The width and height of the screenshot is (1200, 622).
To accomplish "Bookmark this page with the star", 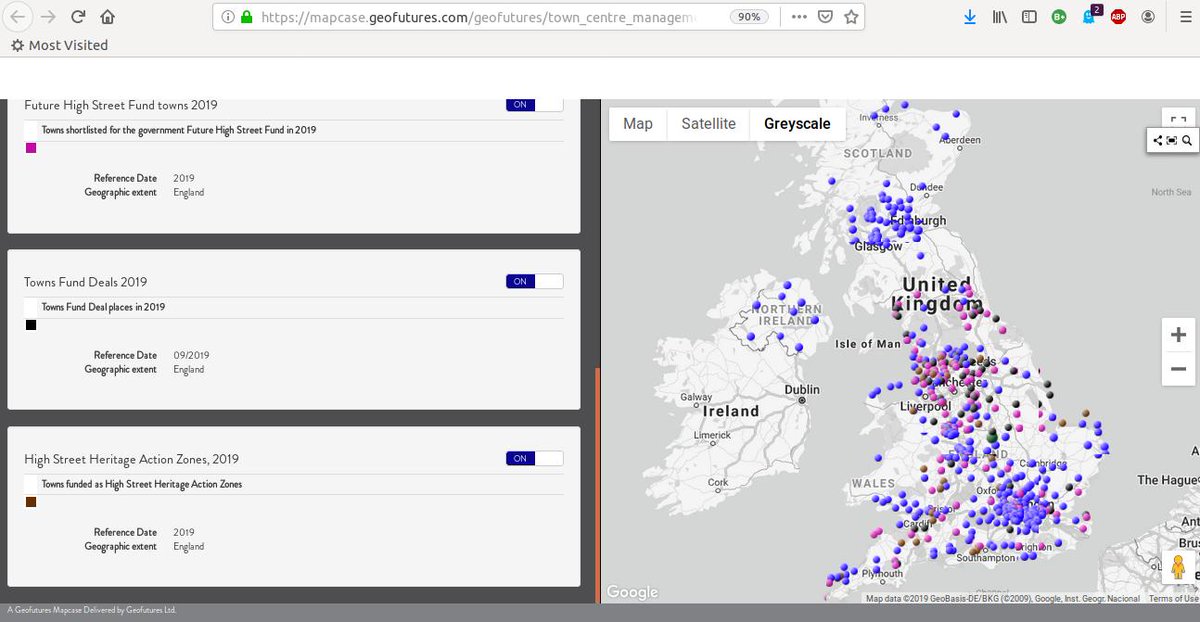I will pos(851,17).
